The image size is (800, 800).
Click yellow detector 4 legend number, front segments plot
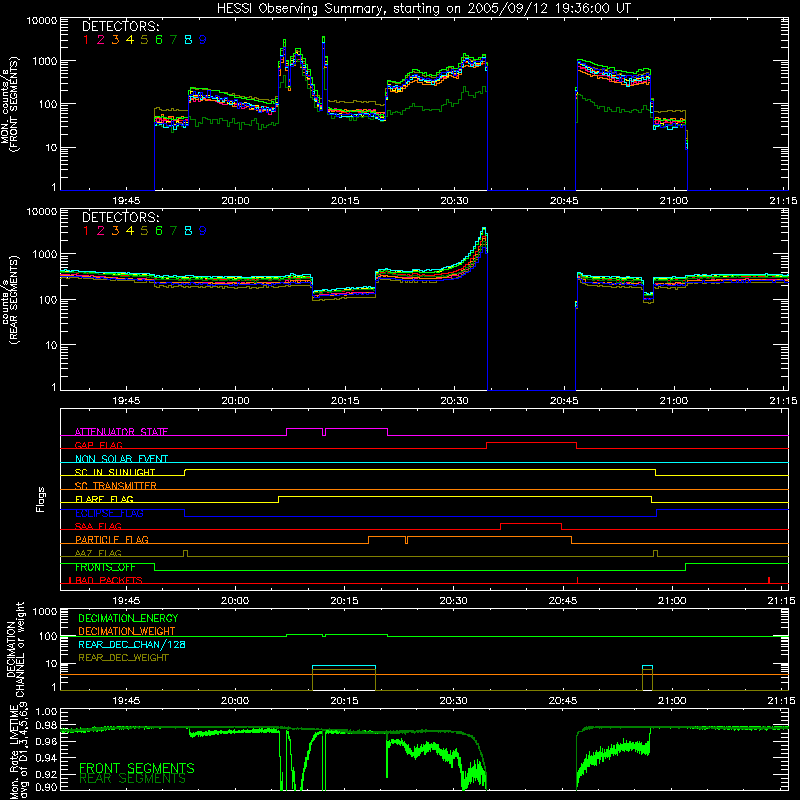(x=130, y=40)
